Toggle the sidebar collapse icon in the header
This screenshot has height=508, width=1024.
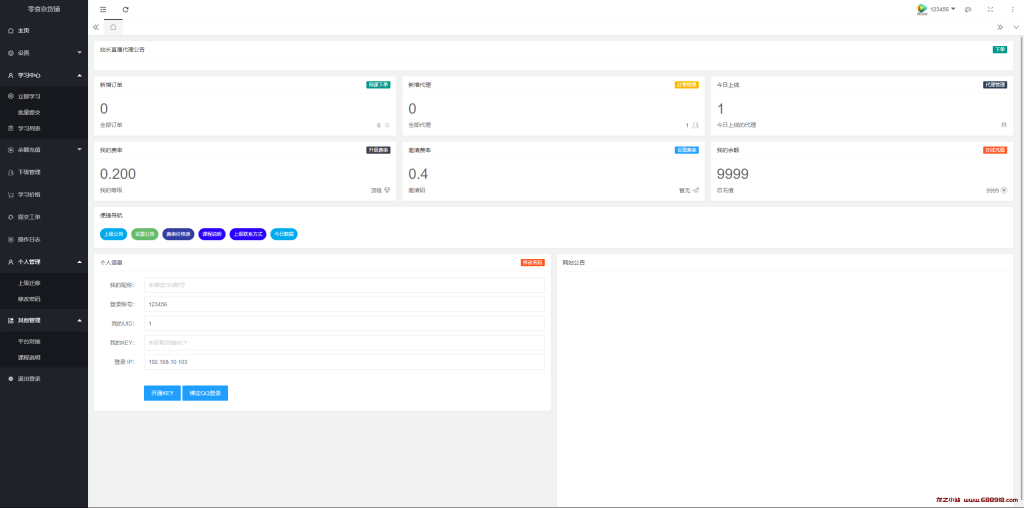(103, 9)
